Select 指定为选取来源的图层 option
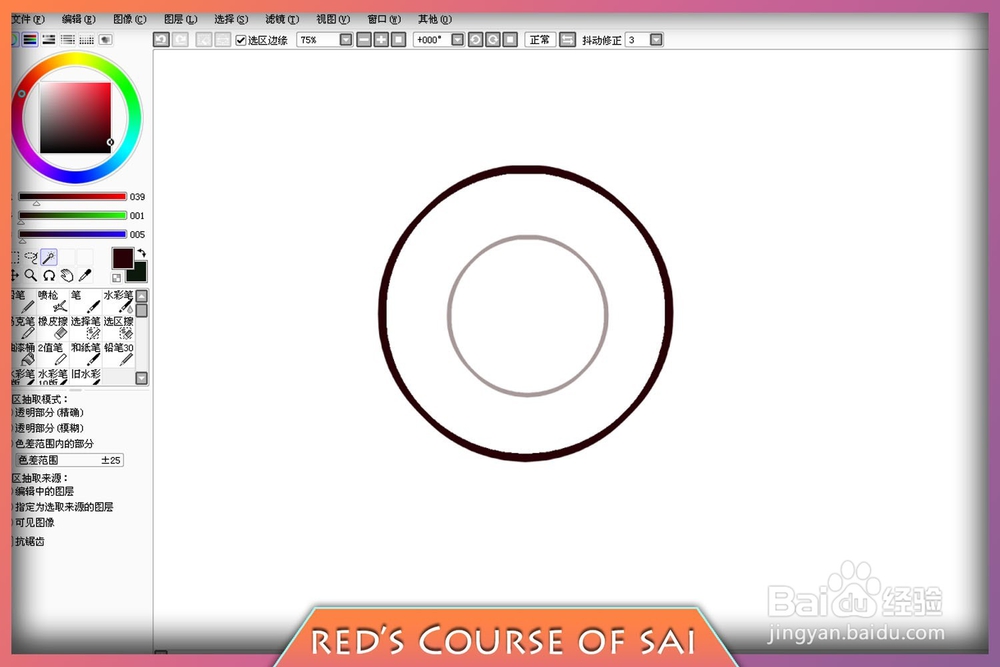The height and width of the screenshot is (667, 1000). pyautogui.click(x=63, y=507)
